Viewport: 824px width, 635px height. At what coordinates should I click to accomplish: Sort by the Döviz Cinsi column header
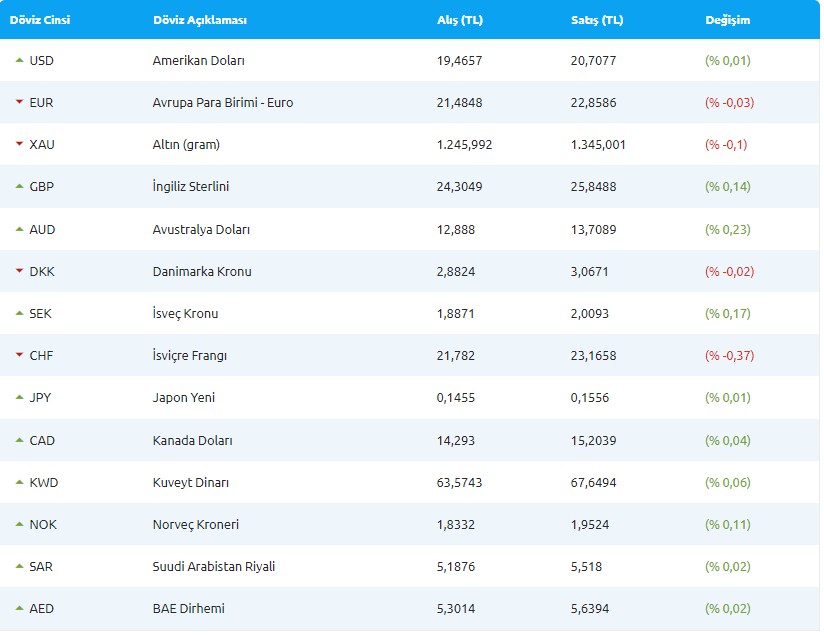click(40, 20)
